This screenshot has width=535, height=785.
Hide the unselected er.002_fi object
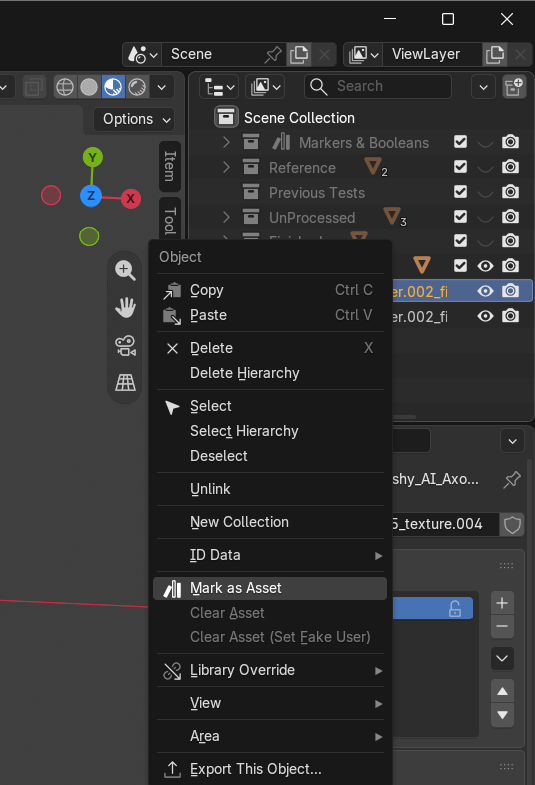[485, 316]
